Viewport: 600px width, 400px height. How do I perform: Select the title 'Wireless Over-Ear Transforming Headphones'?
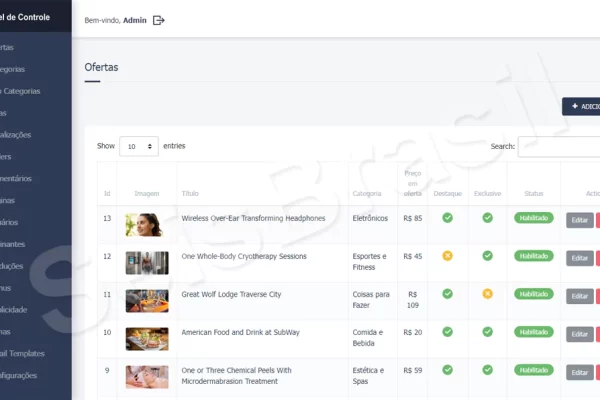coord(253,218)
